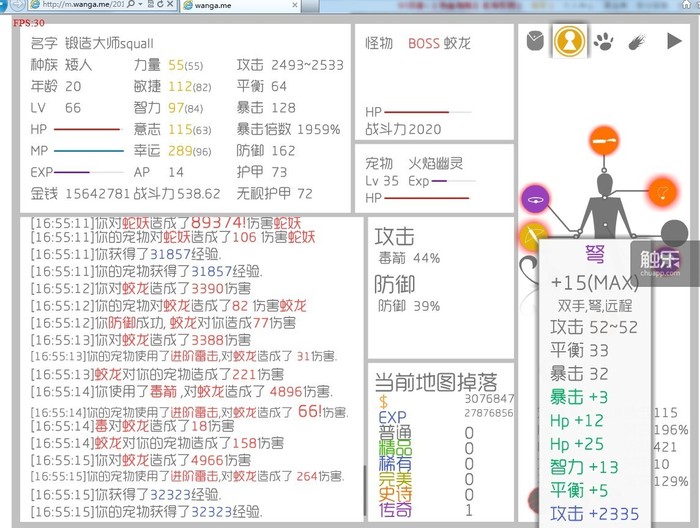Select the empty gray equipment slot
This screenshot has width=700, height=528.
[x=674, y=233]
